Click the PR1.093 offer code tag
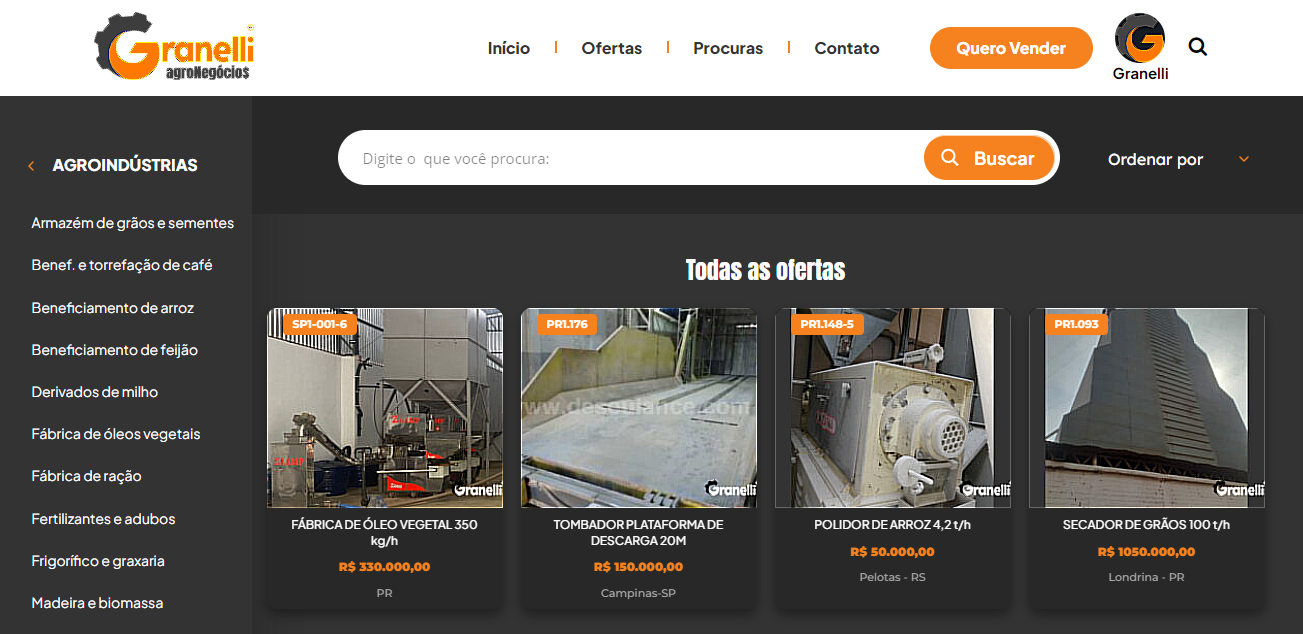The image size is (1303, 634). pyautogui.click(x=1076, y=324)
